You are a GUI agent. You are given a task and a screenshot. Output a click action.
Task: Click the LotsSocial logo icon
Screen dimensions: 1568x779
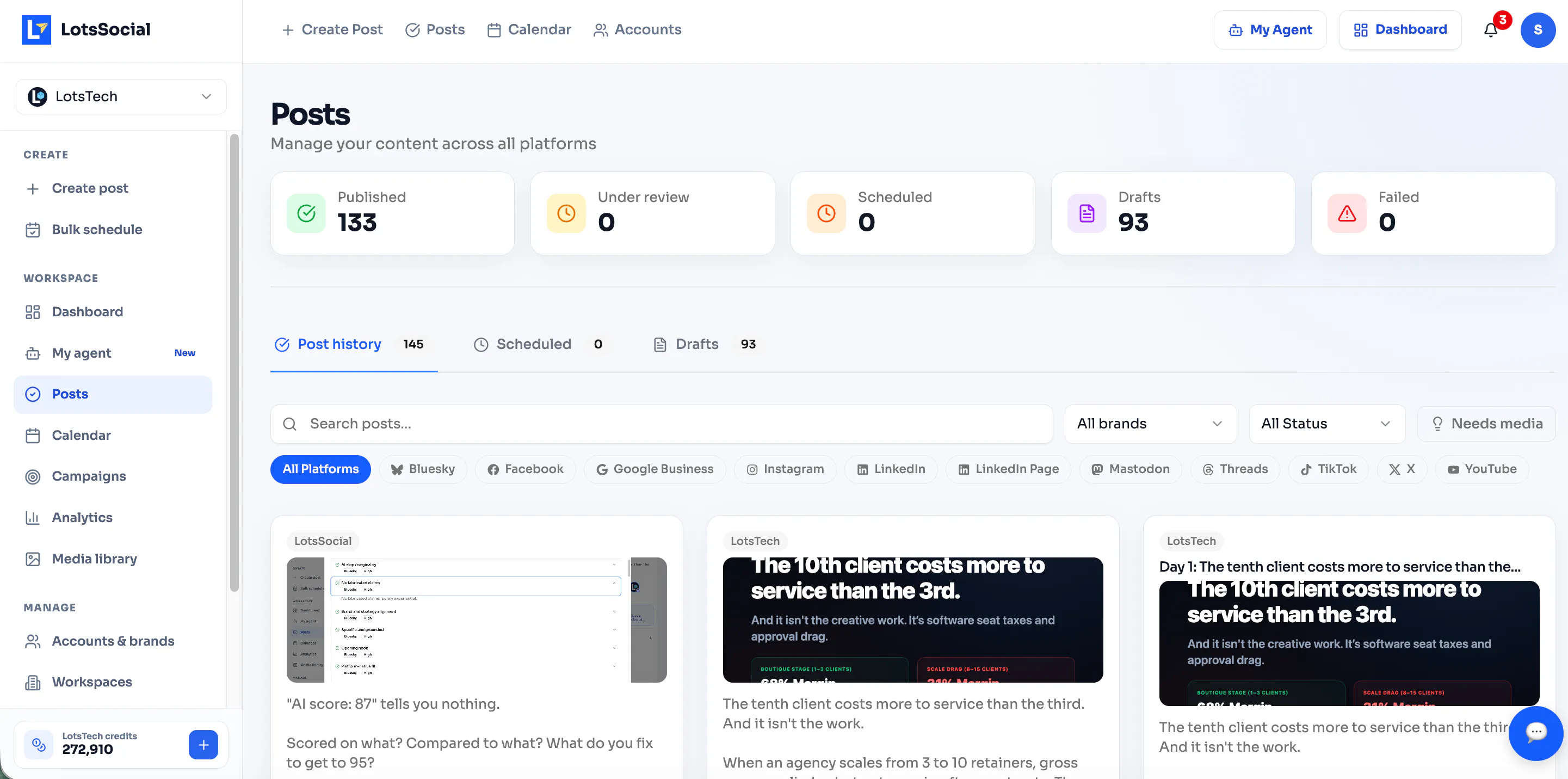click(x=36, y=30)
